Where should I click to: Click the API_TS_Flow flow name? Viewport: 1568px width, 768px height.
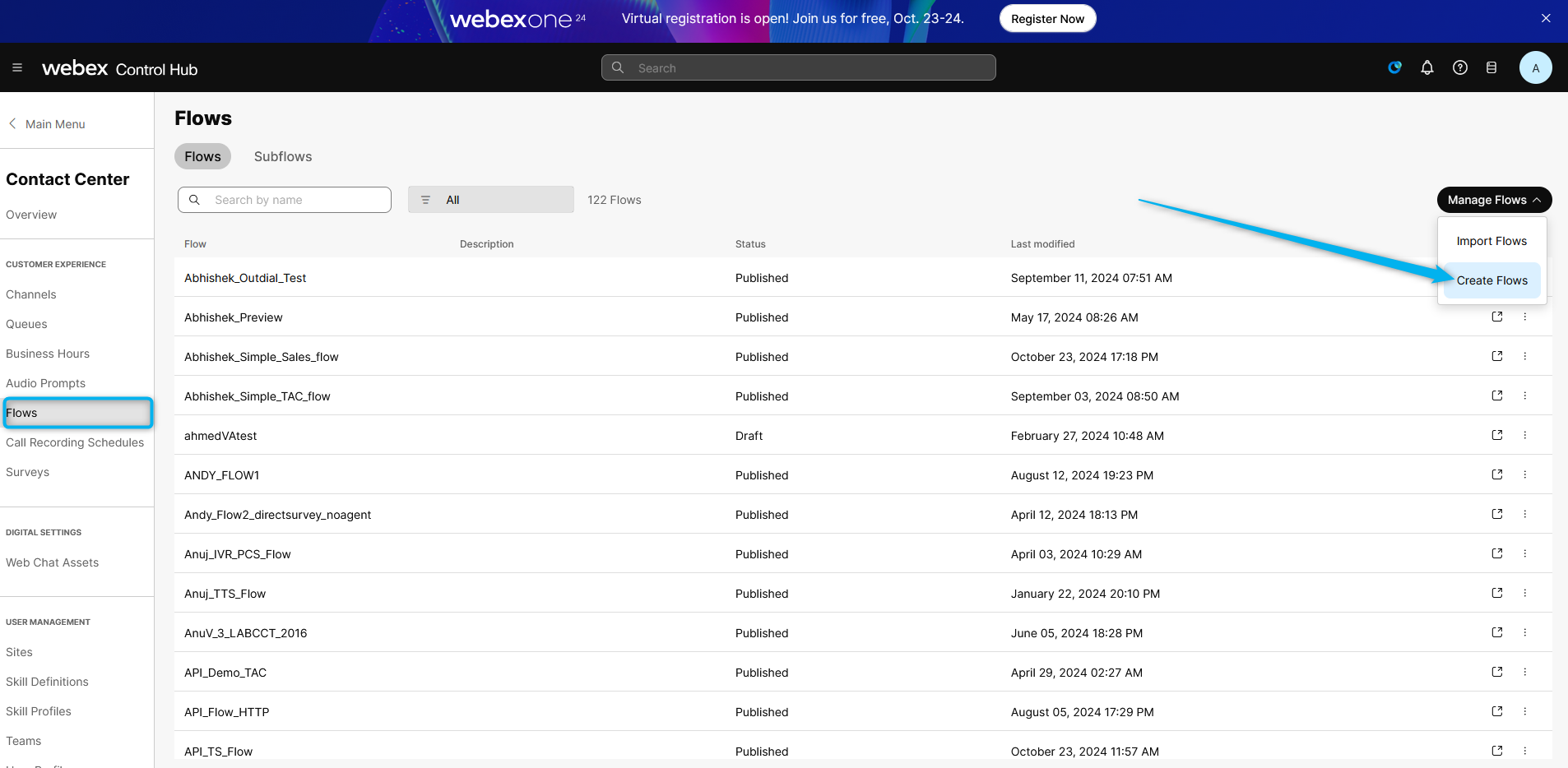218,752
